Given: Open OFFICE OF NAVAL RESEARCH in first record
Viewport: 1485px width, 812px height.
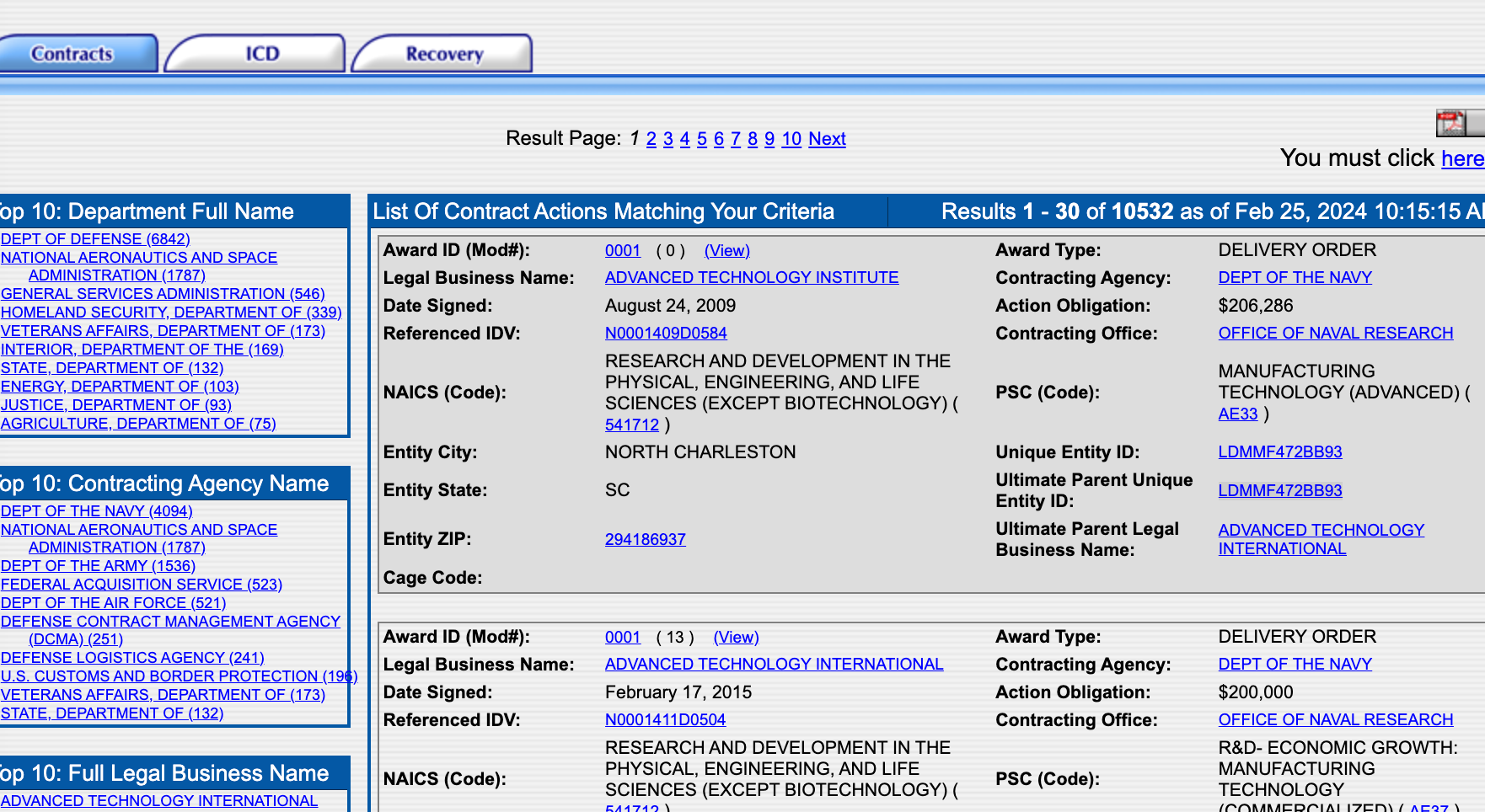Looking at the screenshot, I should [x=1336, y=334].
